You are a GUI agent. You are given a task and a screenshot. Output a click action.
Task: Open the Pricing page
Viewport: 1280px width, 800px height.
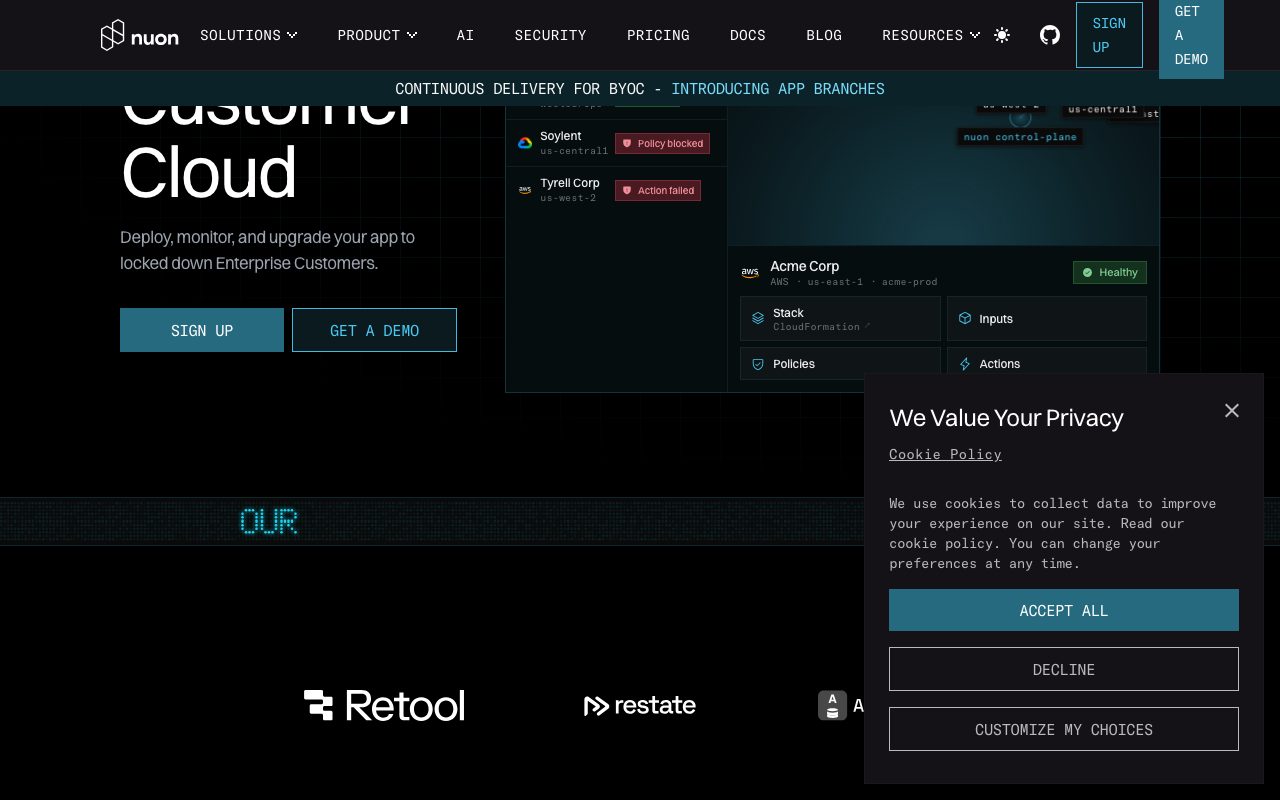(658, 35)
